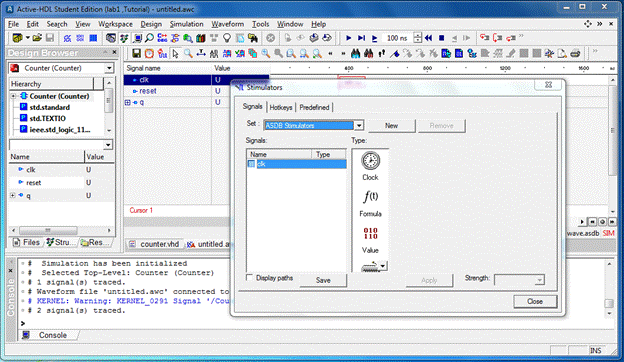Open the Design menu
Viewport: 624px width, 362px height.
pyautogui.click(x=151, y=24)
